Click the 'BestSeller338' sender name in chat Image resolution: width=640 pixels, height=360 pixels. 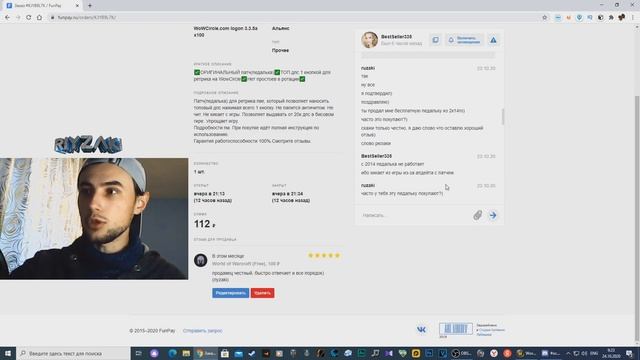pyautogui.click(x=376, y=156)
